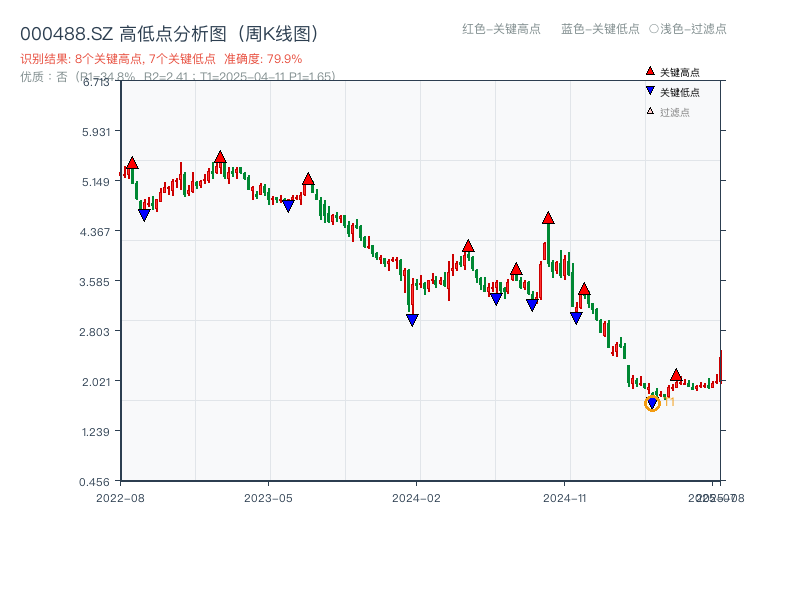This screenshot has width=800, height=600.
Task: Toggle the 过滤点 legend label
Action: tap(675, 112)
